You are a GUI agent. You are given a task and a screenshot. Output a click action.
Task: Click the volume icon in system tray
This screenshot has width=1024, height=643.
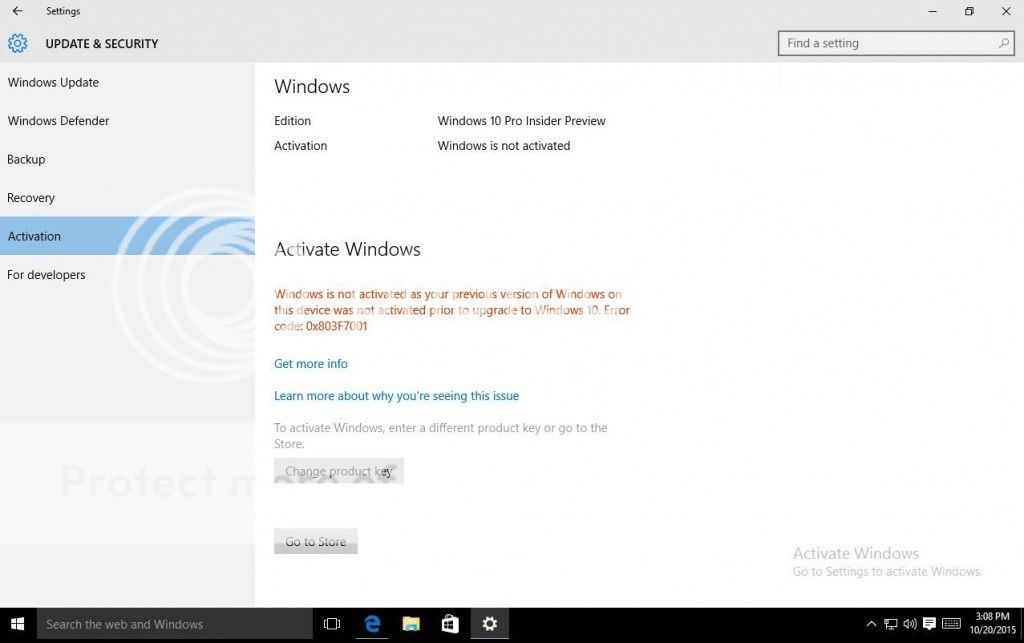coord(910,624)
